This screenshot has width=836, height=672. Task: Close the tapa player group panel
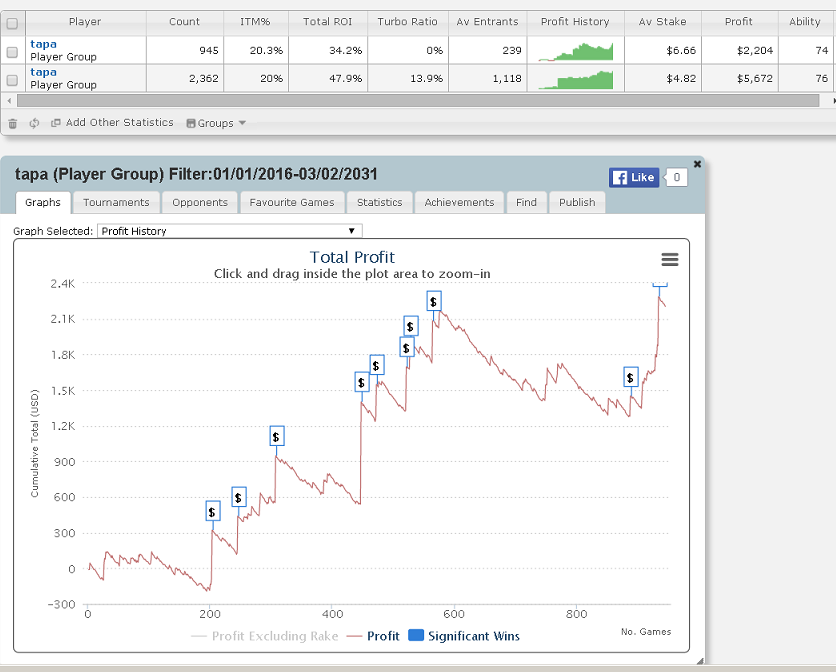pyautogui.click(x=697, y=163)
